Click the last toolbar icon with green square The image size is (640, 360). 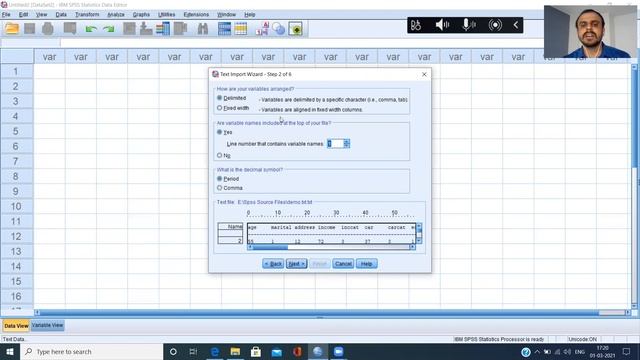point(296,29)
